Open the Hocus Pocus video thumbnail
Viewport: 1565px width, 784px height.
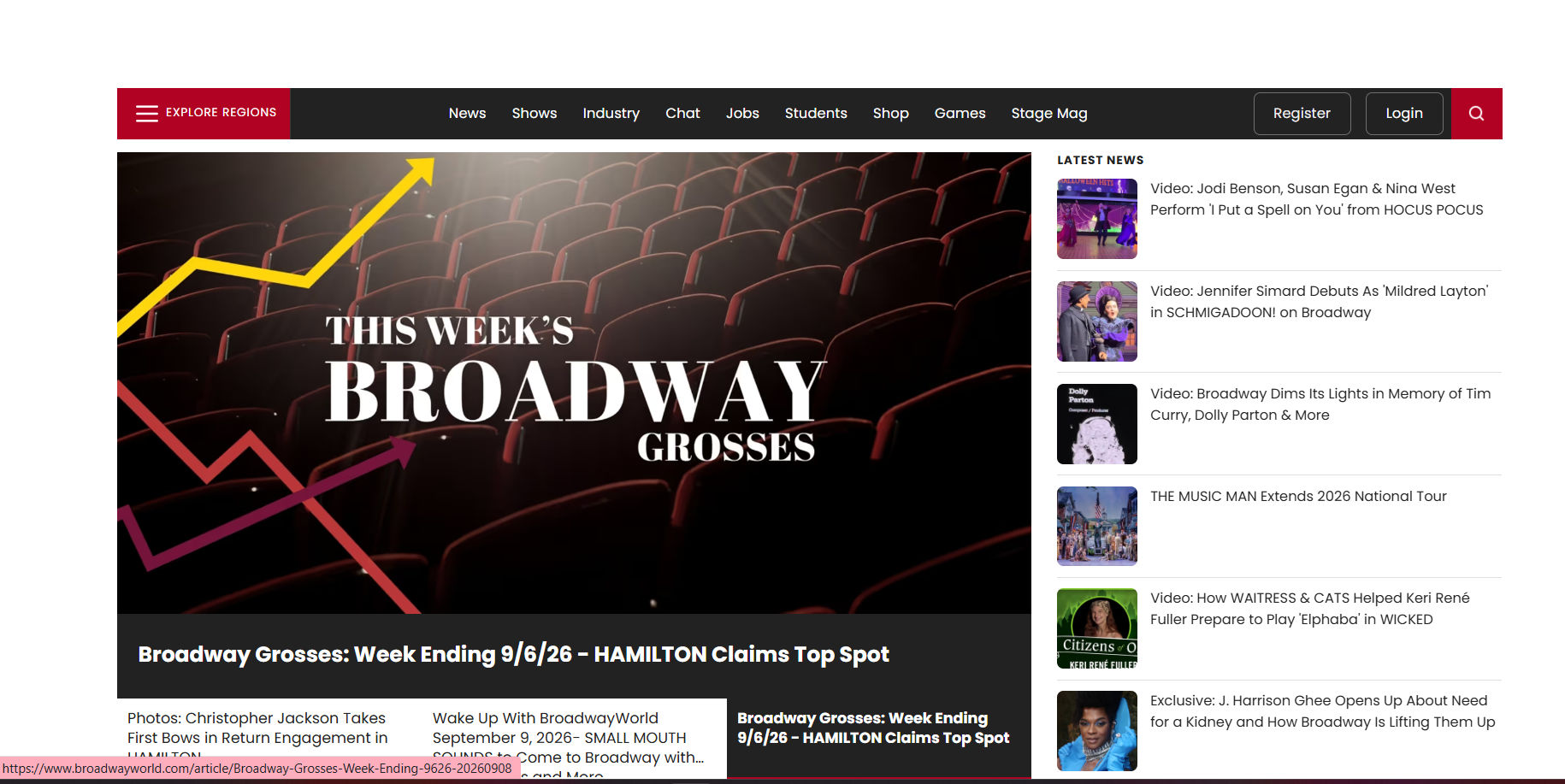pyautogui.click(x=1097, y=219)
